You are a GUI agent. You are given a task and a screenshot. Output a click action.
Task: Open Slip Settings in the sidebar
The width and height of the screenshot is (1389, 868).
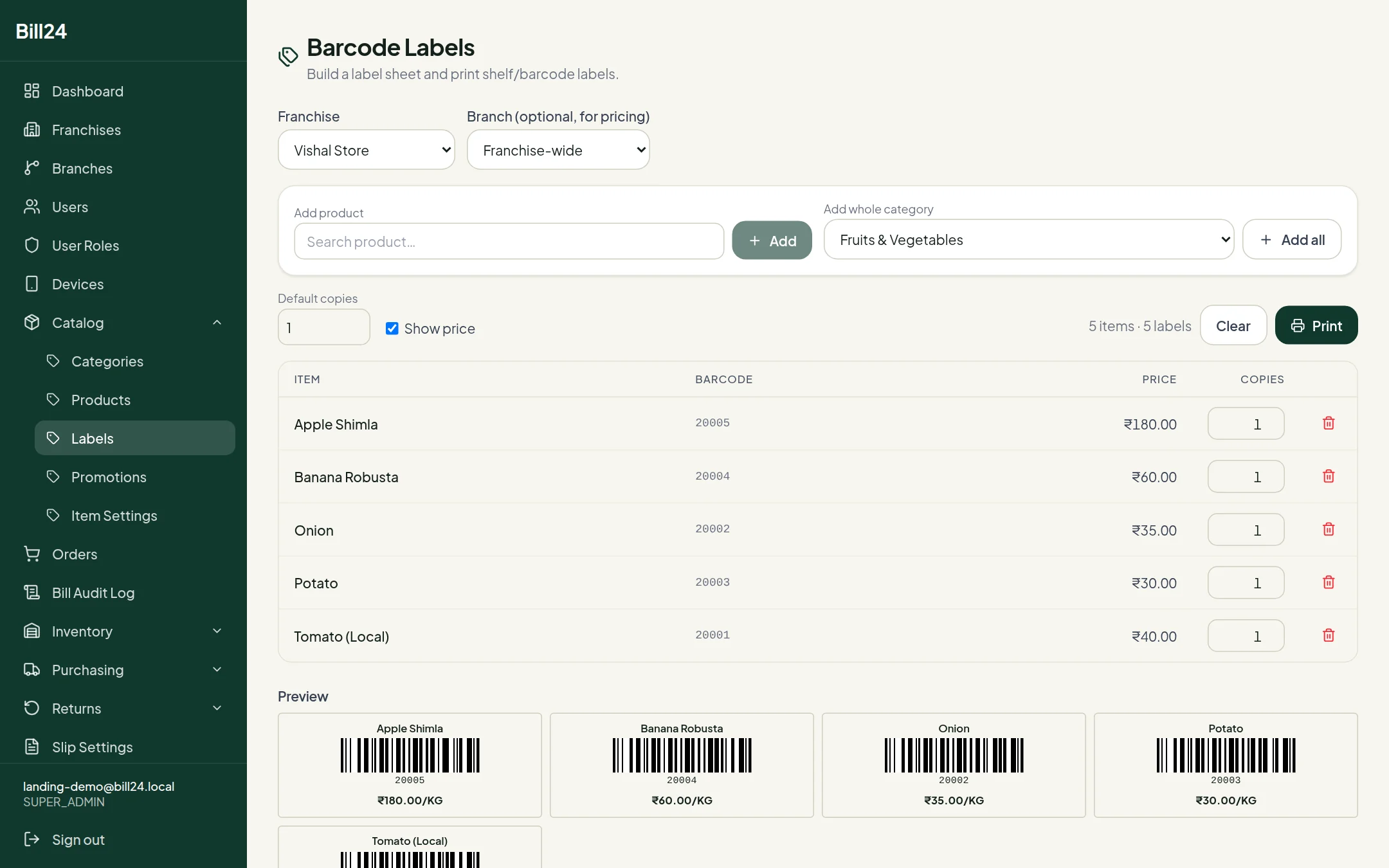tap(123, 746)
